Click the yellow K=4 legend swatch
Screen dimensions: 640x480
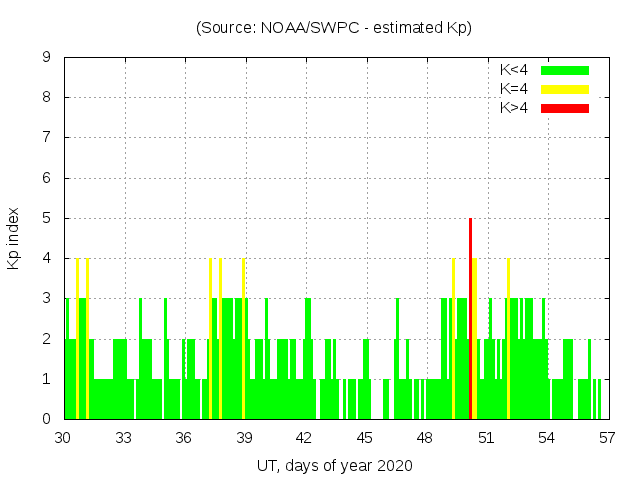(x=565, y=89)
